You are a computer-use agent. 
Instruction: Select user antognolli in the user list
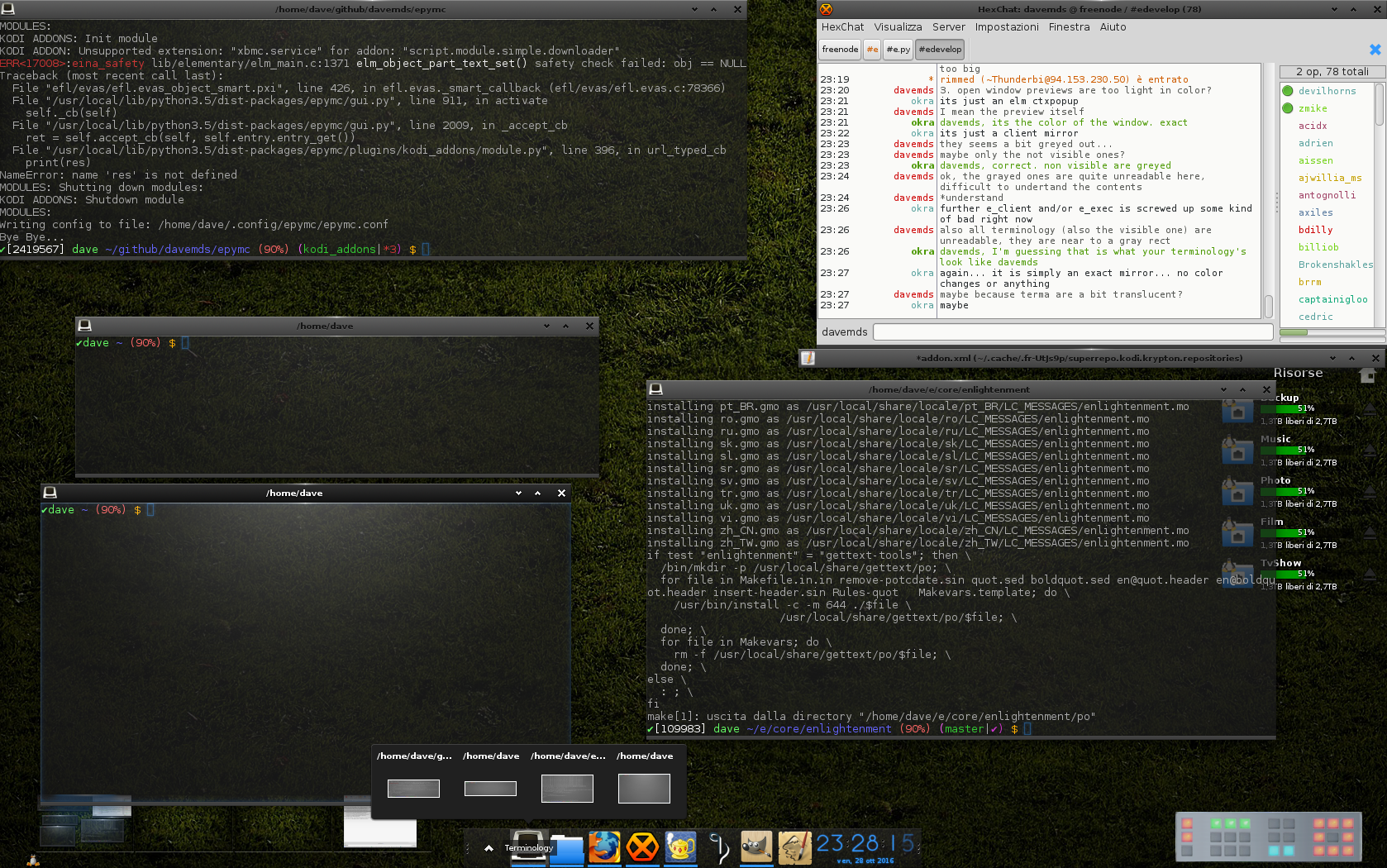point(1327,195)
